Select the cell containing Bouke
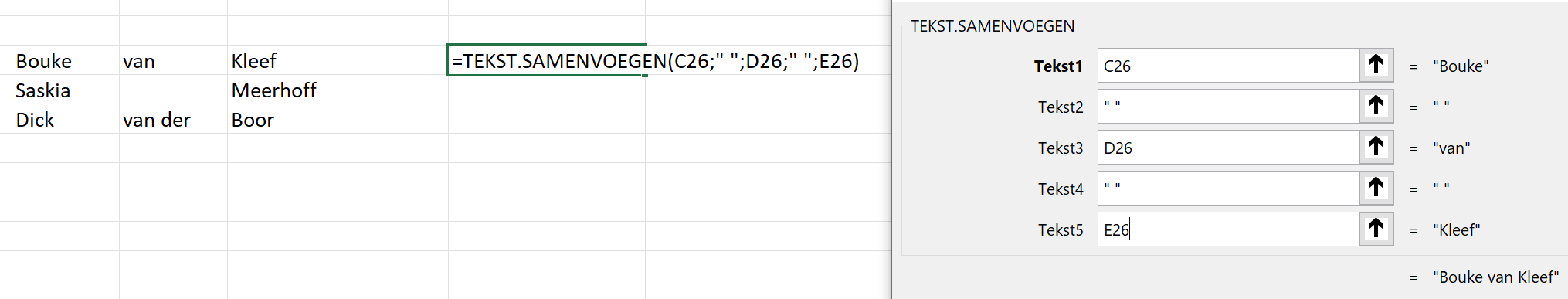Viewport: 1568px width, 299px height. (x=66, y=60)
